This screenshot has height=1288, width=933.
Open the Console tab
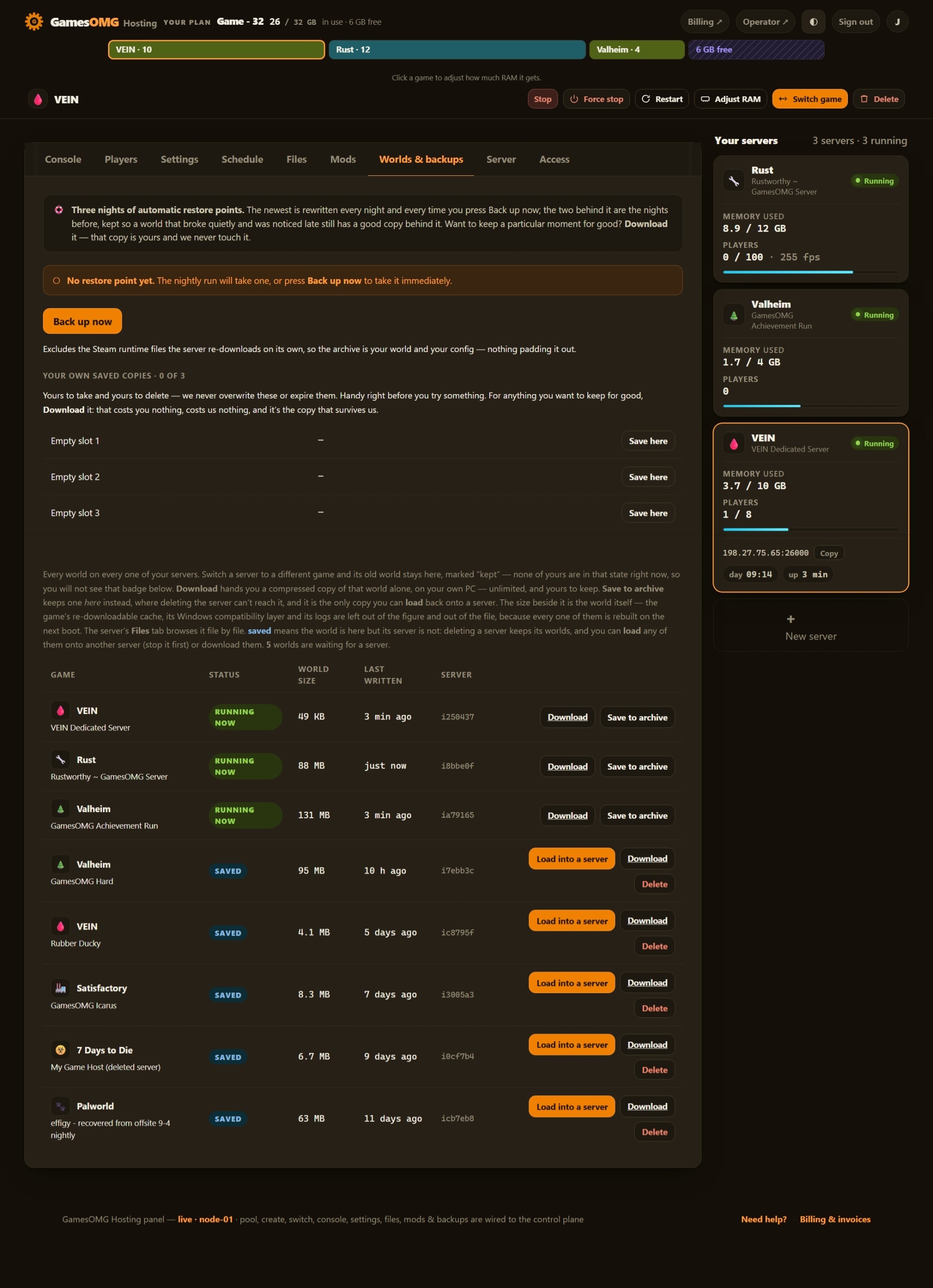coord(63,159)
